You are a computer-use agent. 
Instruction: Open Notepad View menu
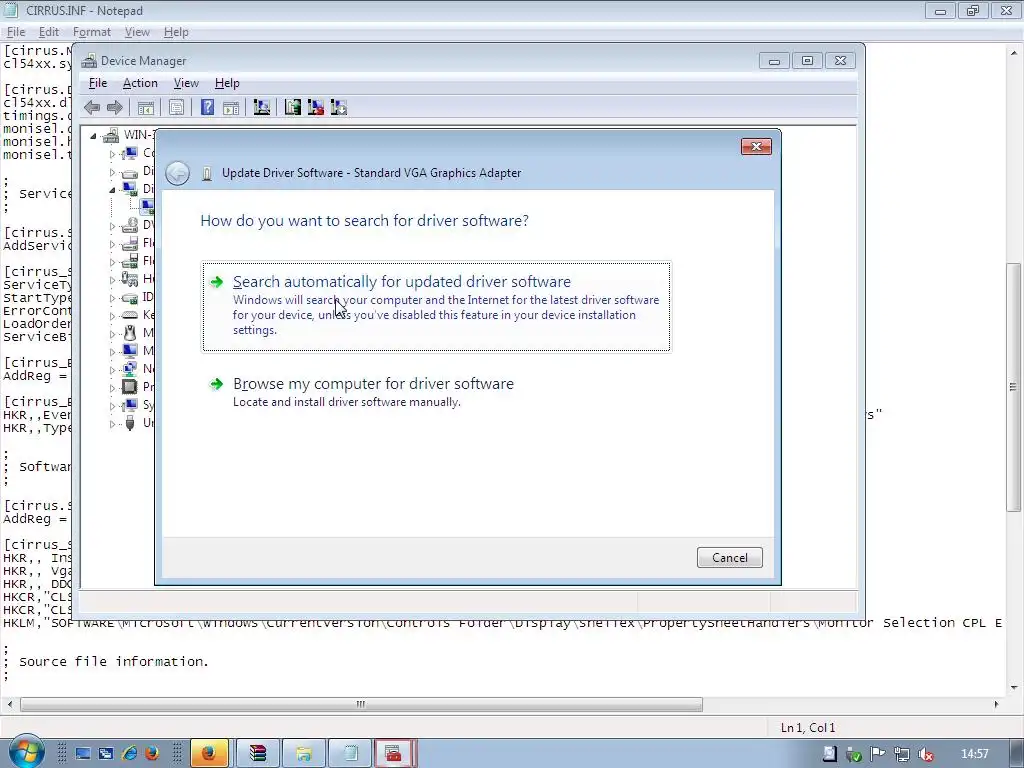tap(137, 32)
